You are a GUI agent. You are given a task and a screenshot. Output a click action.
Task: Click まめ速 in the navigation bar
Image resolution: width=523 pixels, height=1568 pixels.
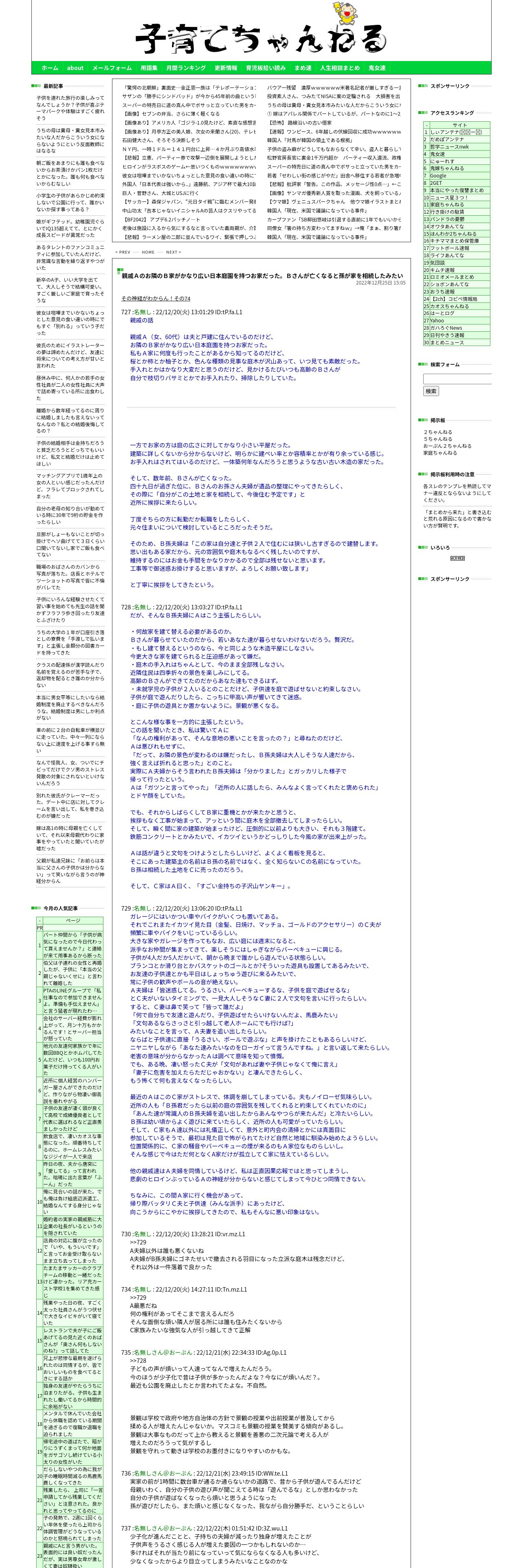pyautogui.click(x=303, y=68)
